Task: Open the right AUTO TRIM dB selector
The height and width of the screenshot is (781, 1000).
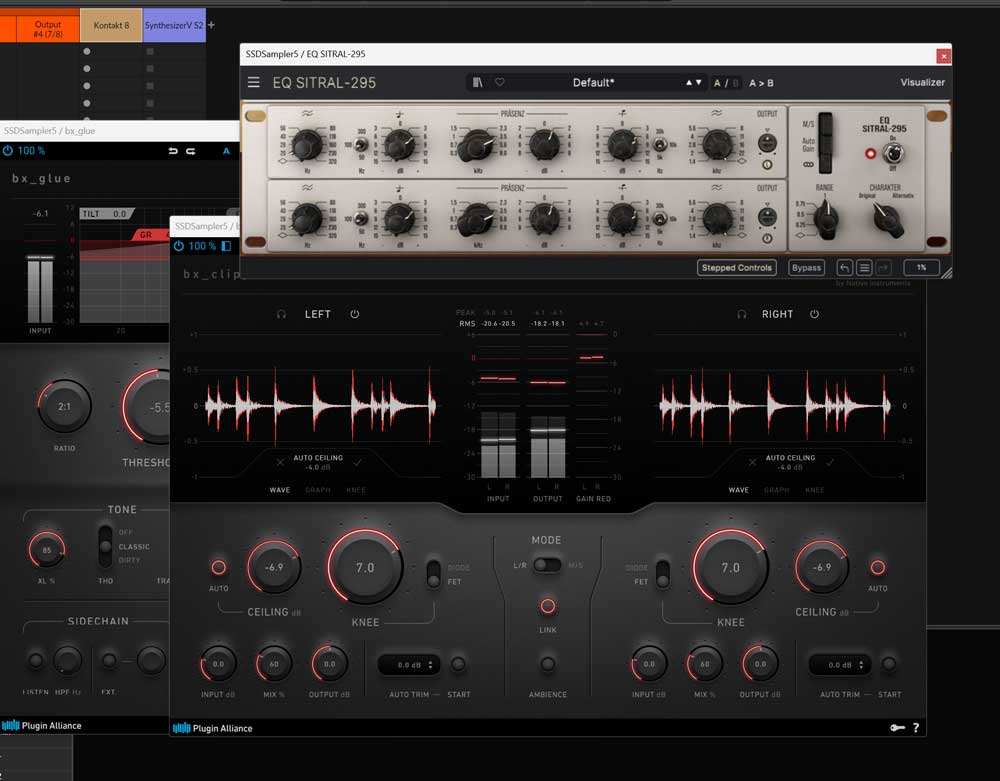Action: [x=839, y=664]
